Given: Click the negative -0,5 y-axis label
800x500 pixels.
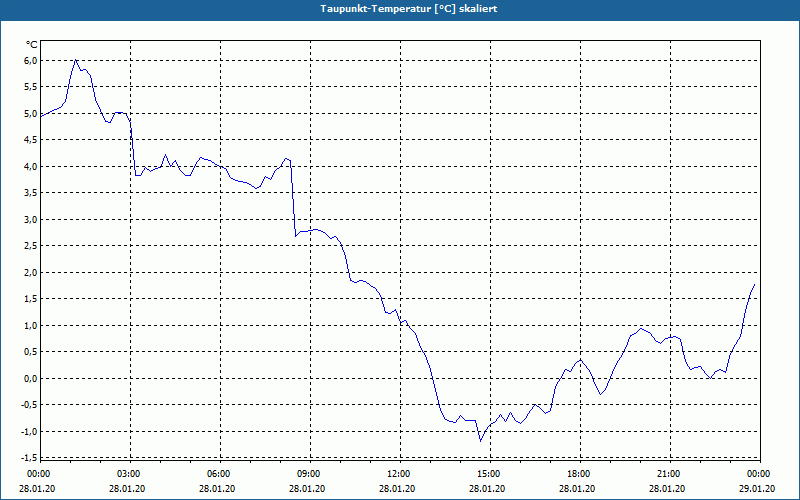Looking at the screenshot, I should 30,406.
